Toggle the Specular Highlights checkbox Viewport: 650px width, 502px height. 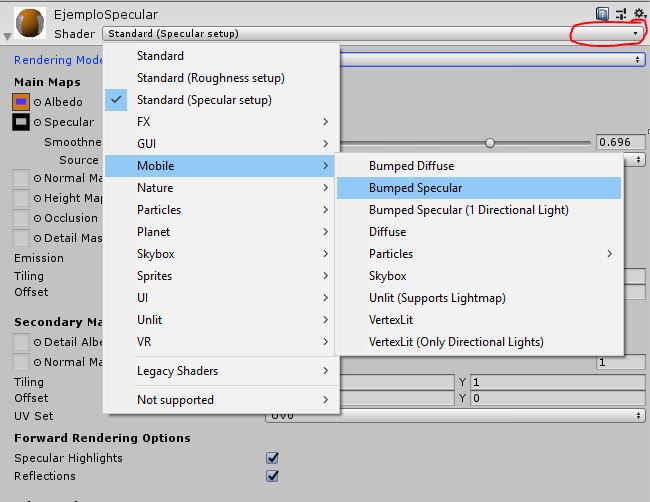point(272,458)
